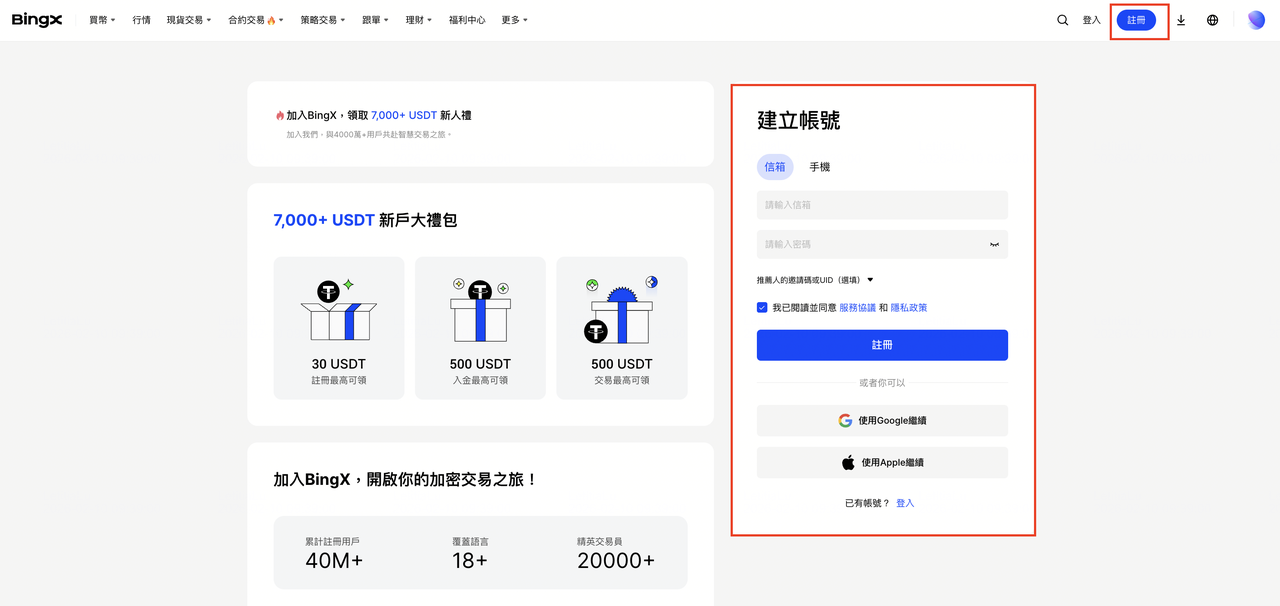Click the purple orb avatar icon

coord(1256,20)
